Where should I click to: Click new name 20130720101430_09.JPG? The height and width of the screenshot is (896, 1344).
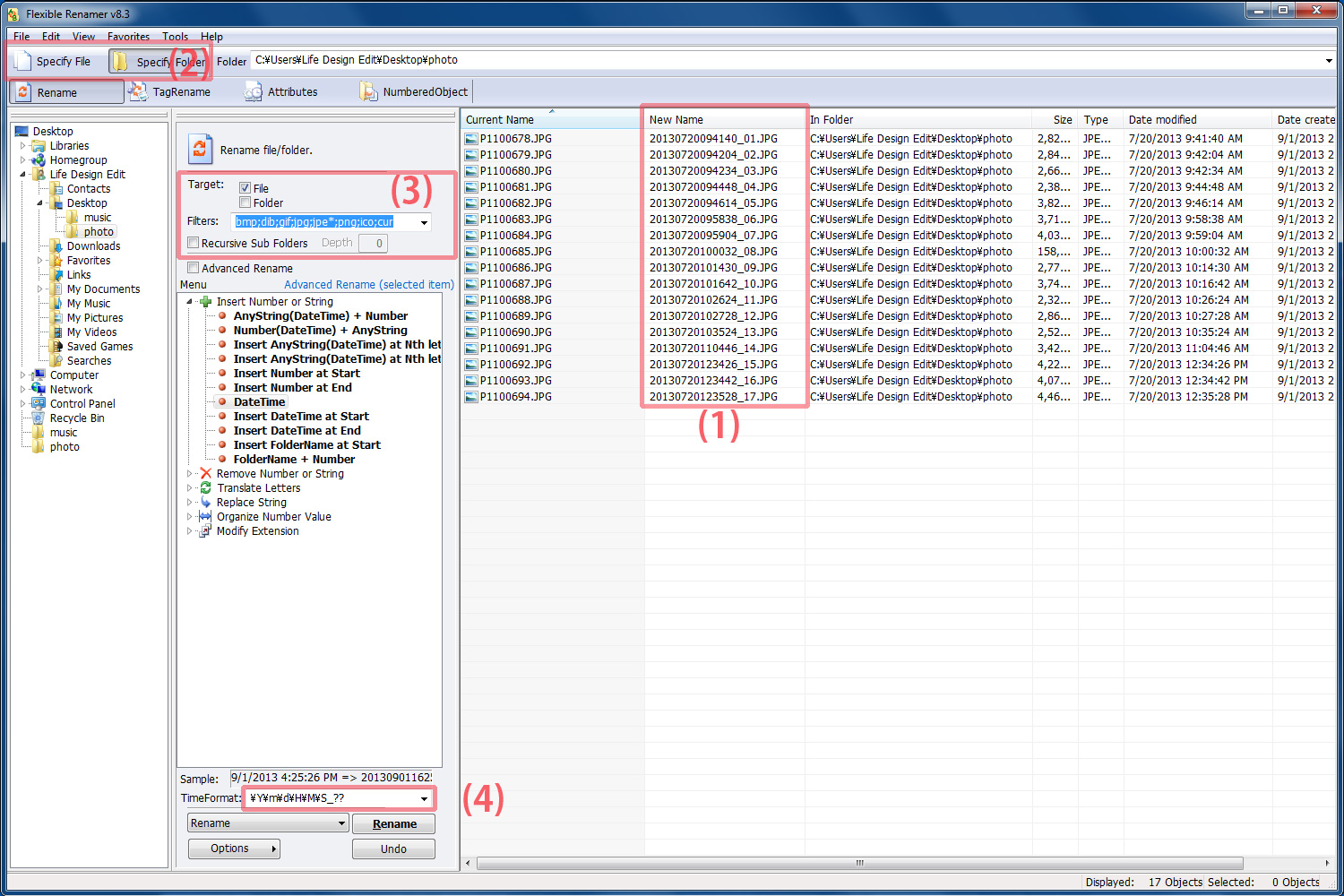(713, 267)
